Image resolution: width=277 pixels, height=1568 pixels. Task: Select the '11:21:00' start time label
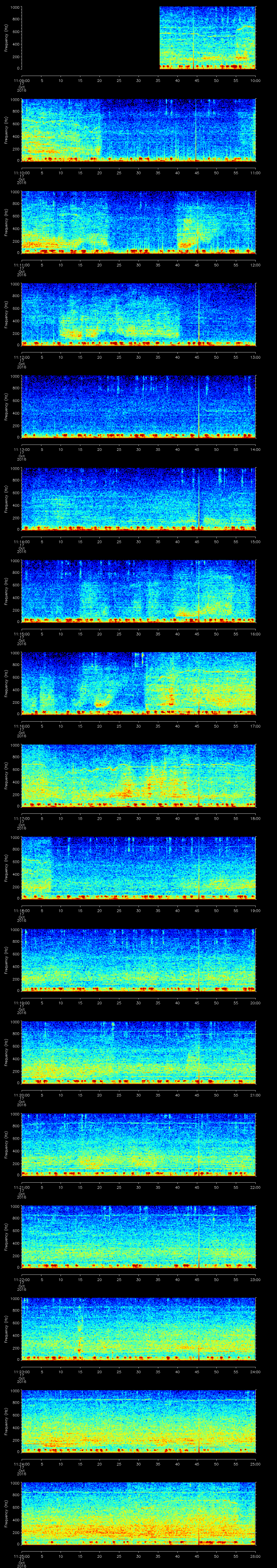[22, 1187]
